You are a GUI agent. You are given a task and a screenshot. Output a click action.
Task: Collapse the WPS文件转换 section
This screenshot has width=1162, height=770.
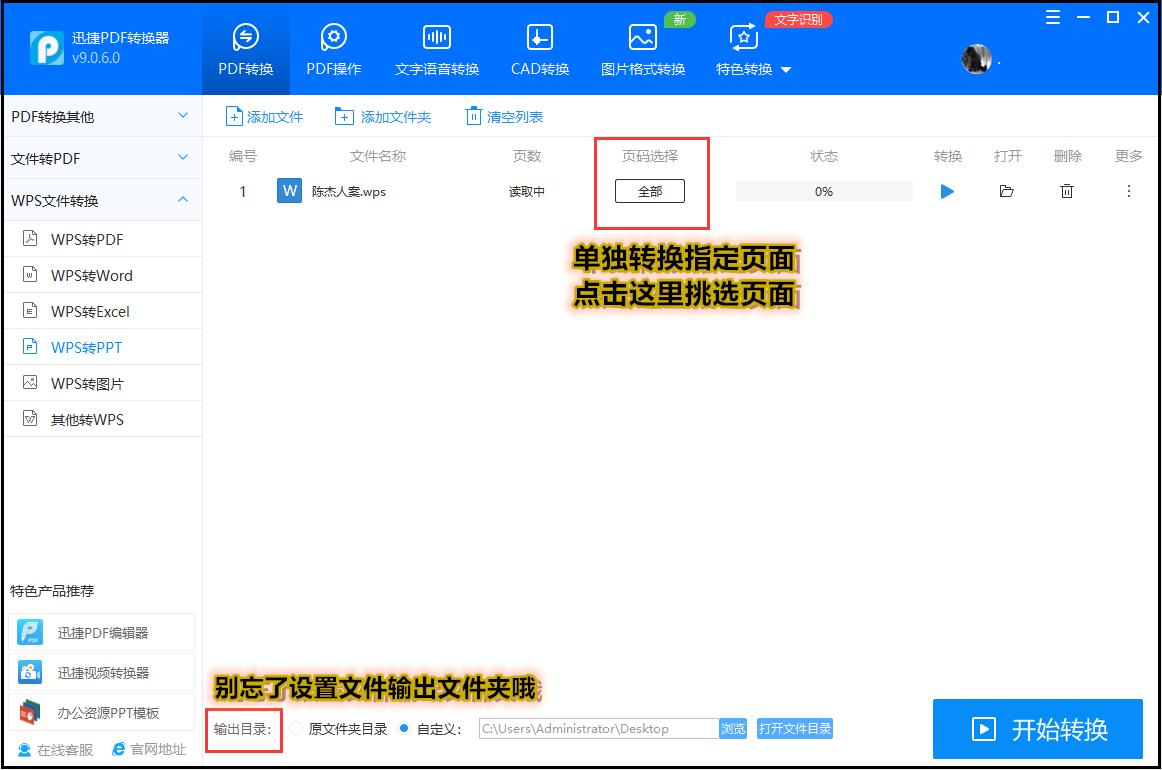100,199
